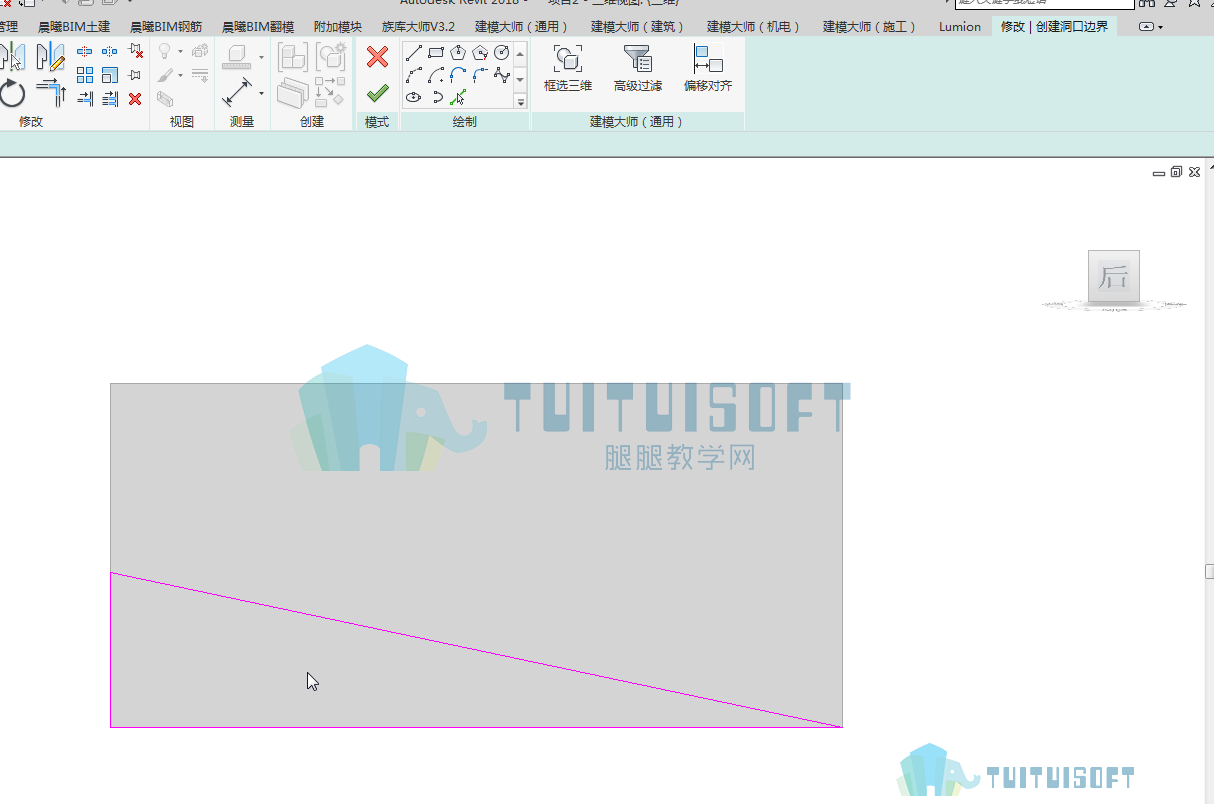Click the red Delete icon in Modify panel
Image resolution: width=1214 pixels, height=804 pixels.
(x=135, y=99)
